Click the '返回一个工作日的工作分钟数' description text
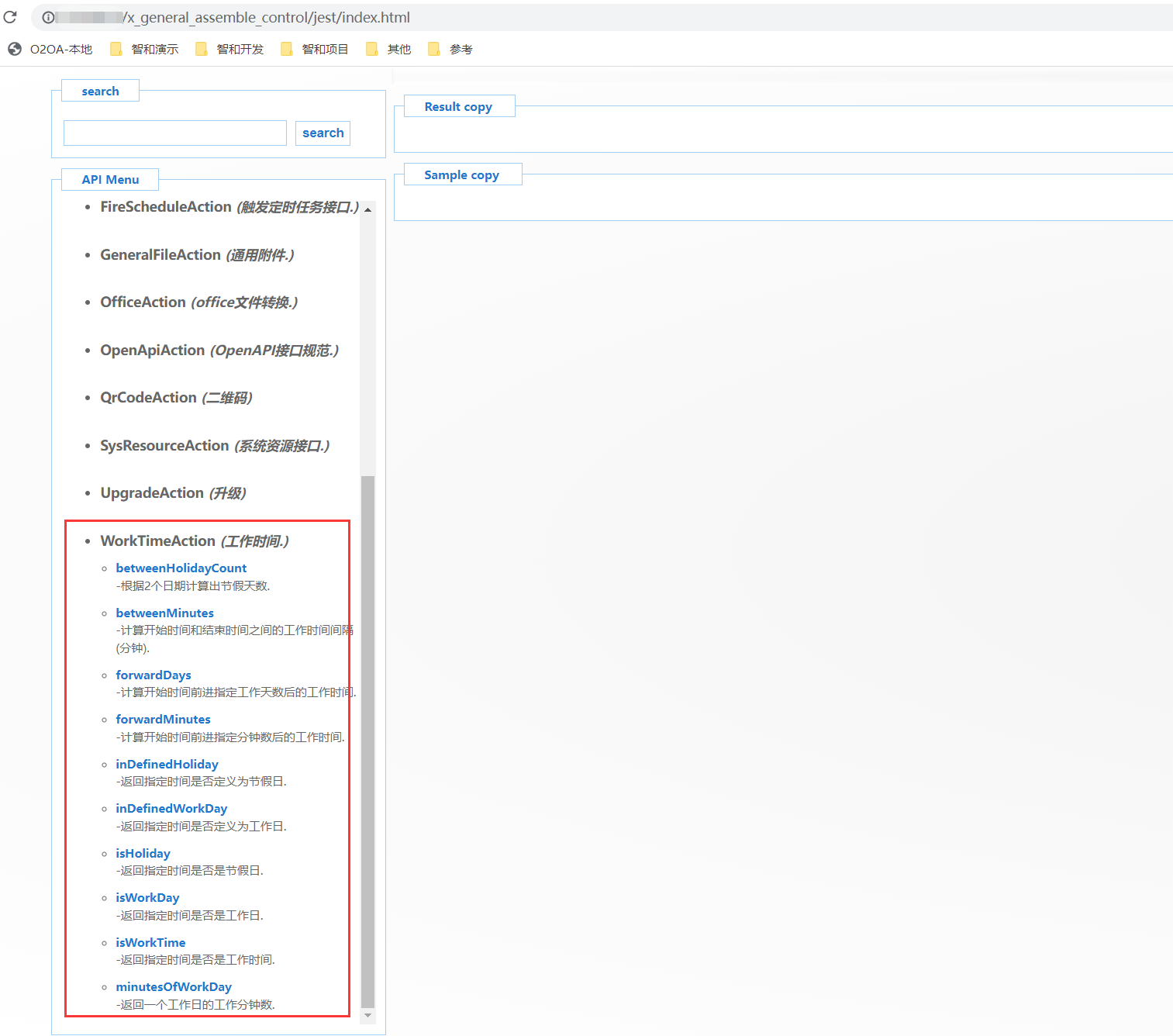 (196, 1005)
